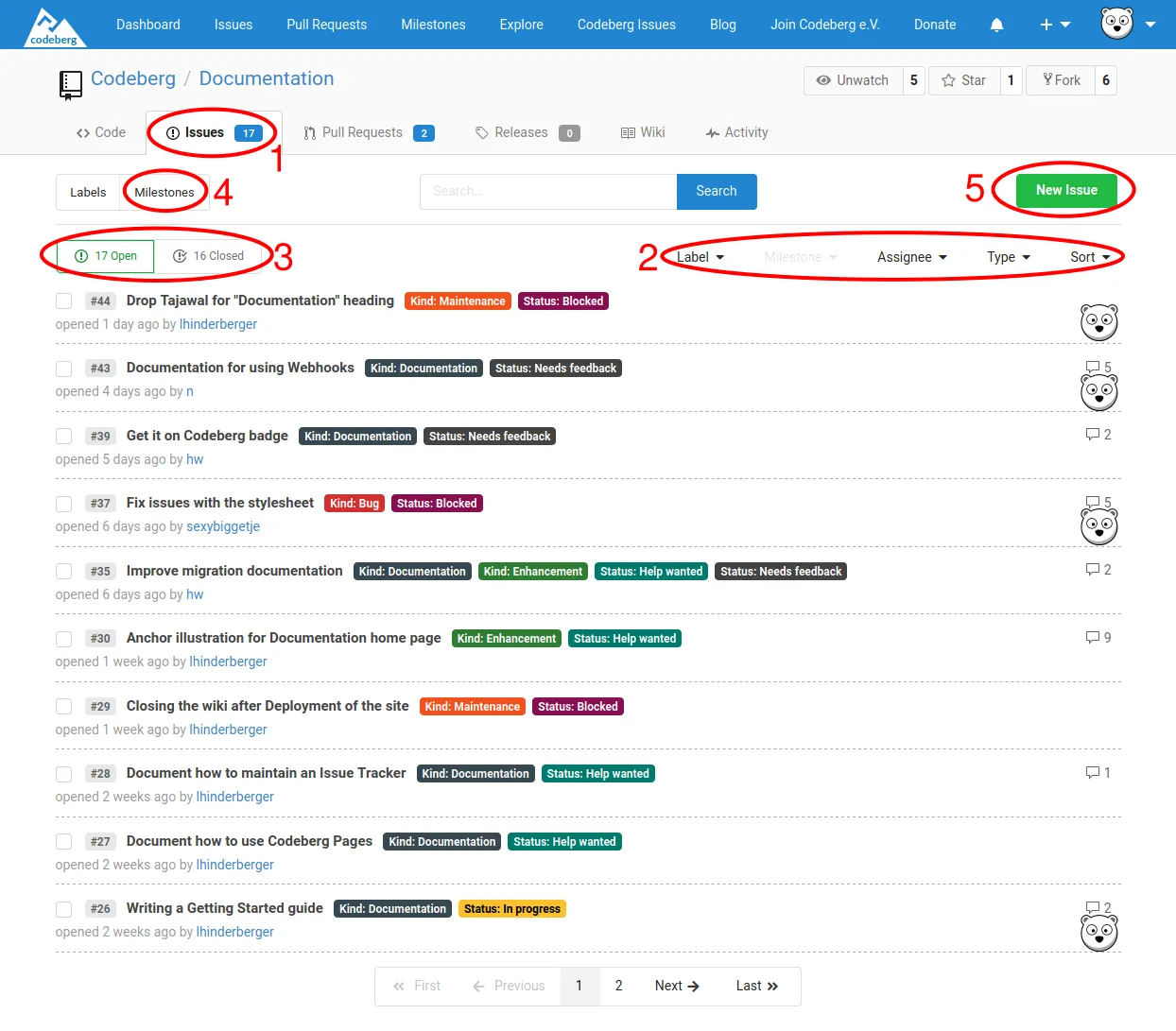Click the user avatar in the top bar
This screenshot has width=1176, height=1031.
tap(1117, 24)
